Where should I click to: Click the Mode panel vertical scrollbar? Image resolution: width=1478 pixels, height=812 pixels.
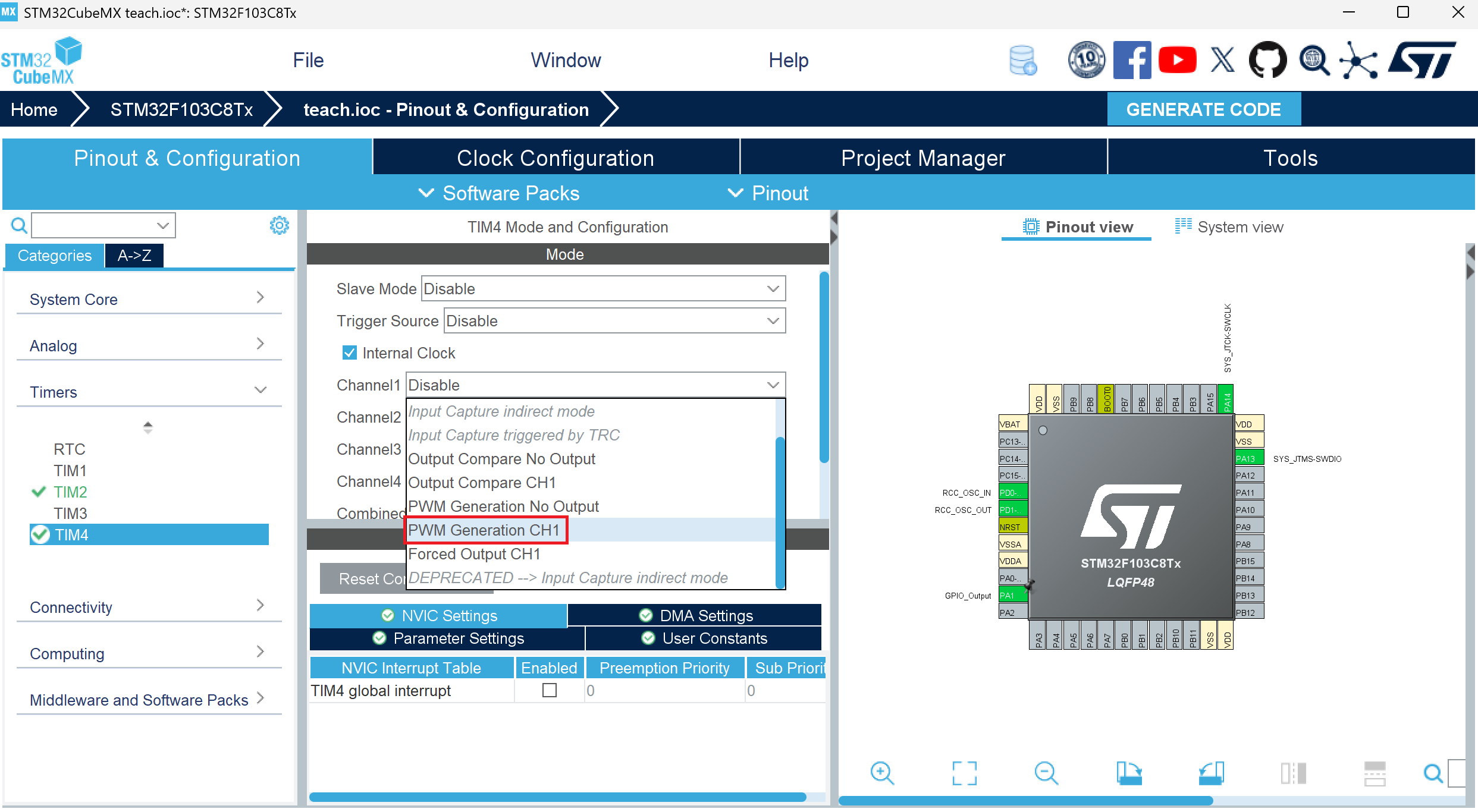pyautogui.click(x=824, y=367)
